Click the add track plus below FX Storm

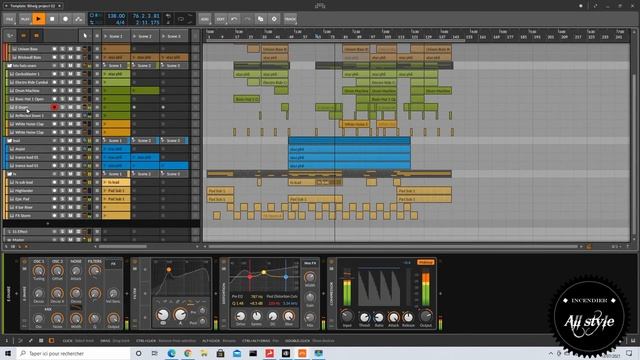click(47, 224)
